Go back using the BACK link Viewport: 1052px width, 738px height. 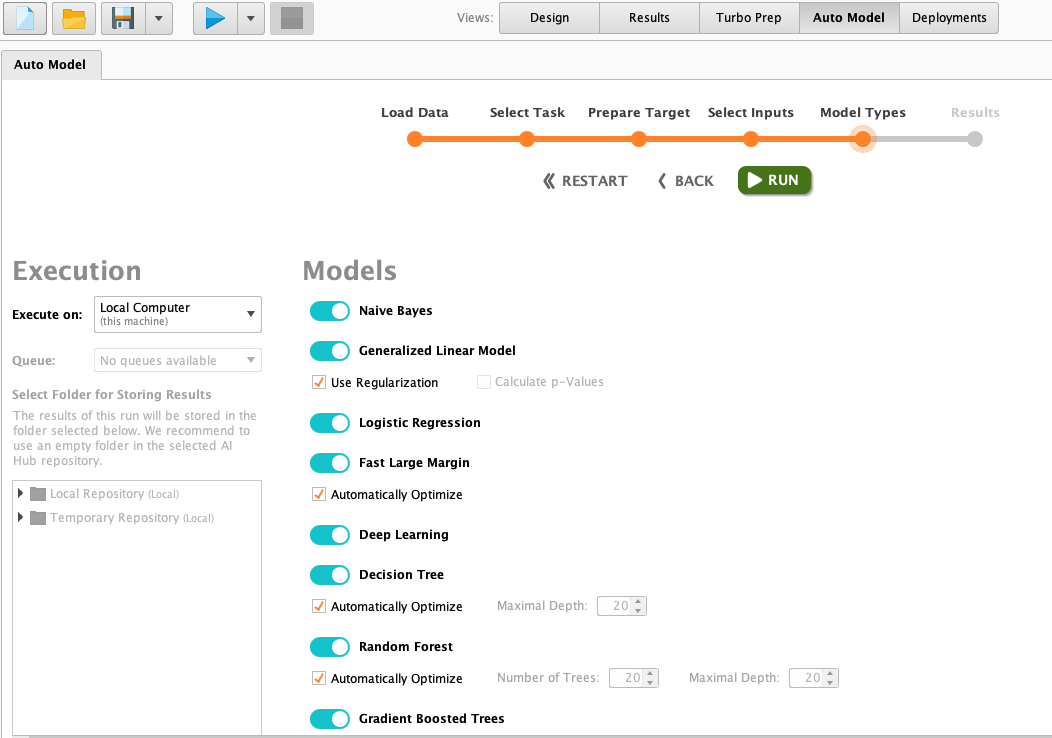click(685, 180)
